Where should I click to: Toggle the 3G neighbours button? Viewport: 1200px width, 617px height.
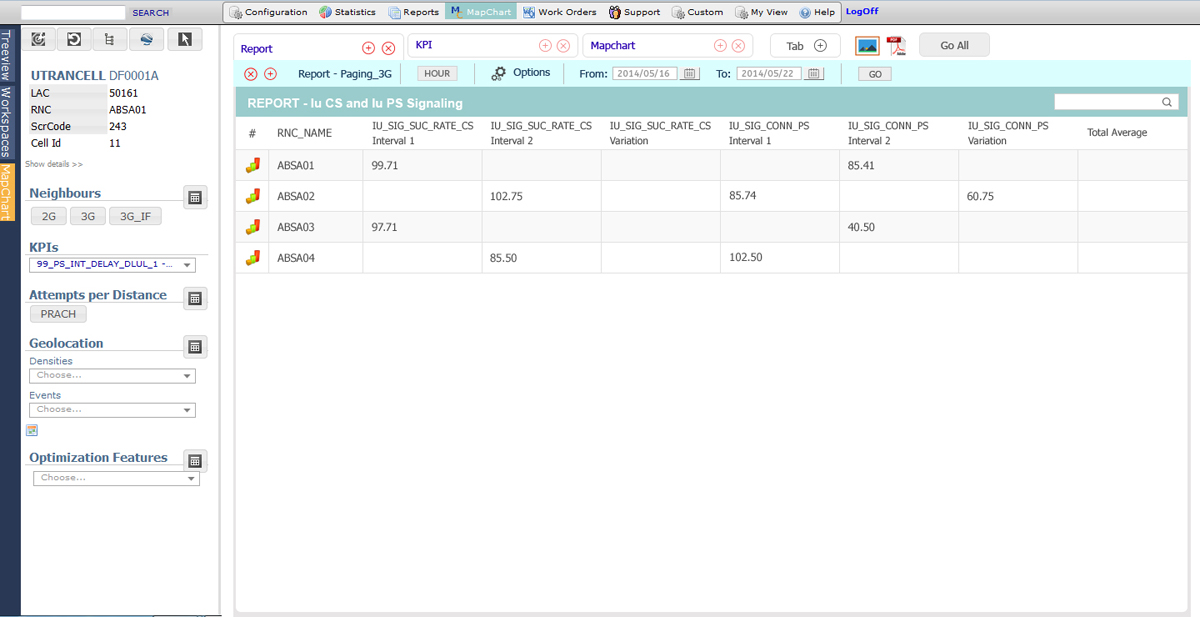click(x=88, y=217)
